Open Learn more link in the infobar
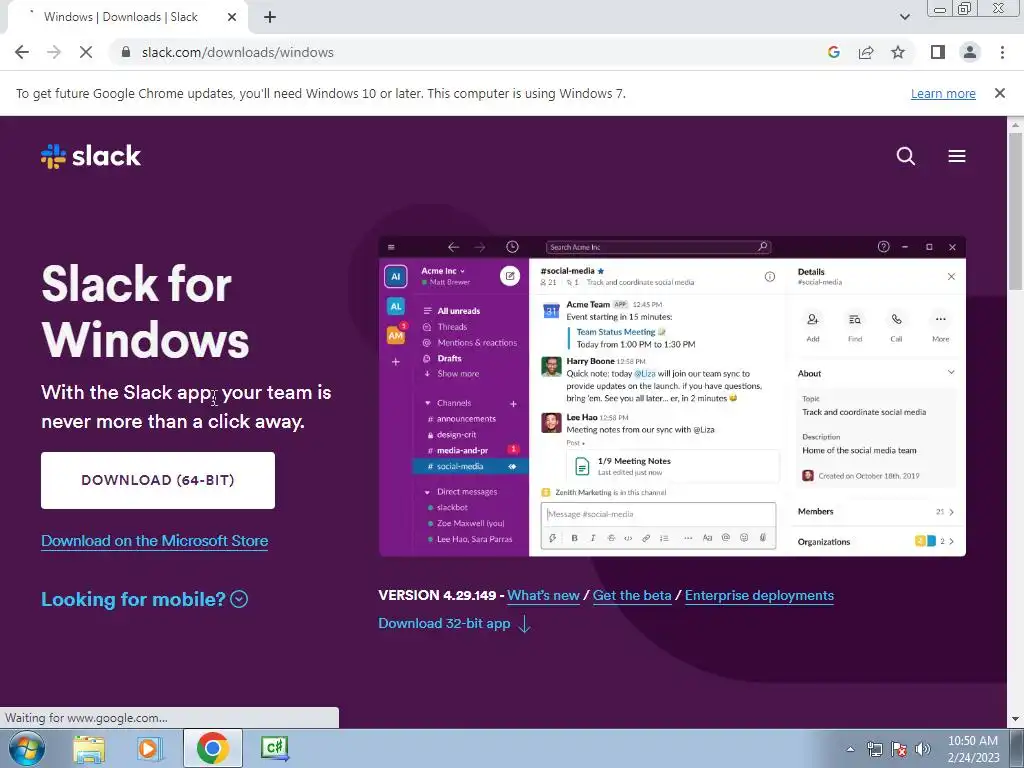The height and width of the screenshot is (768, 1024). point(943,93)
